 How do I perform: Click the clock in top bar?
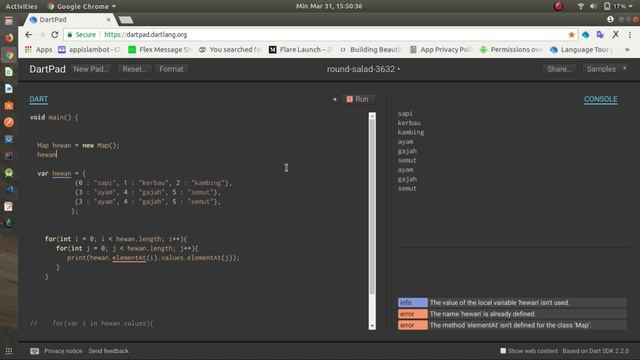[329, 6]
